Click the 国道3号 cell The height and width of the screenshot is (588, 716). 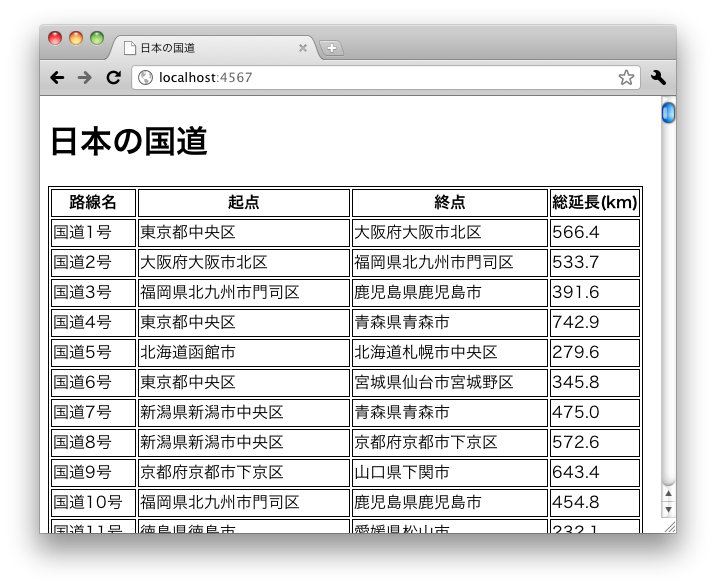(93, 293)
